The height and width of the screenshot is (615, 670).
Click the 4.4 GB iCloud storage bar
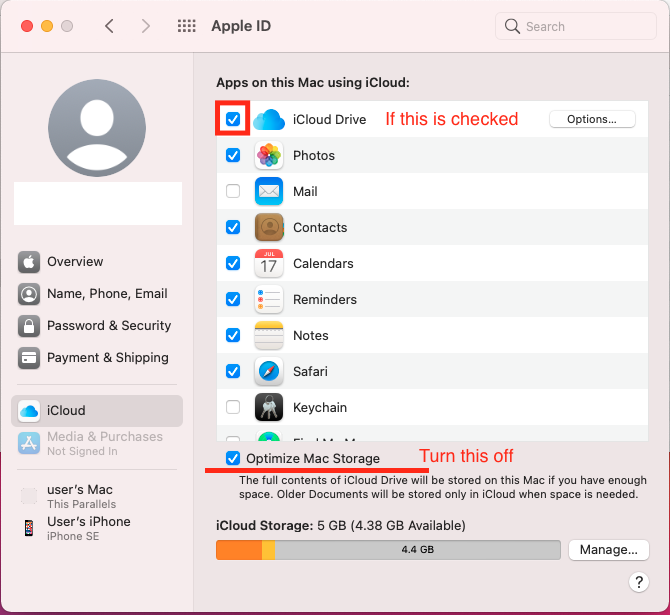pos(388,550)
